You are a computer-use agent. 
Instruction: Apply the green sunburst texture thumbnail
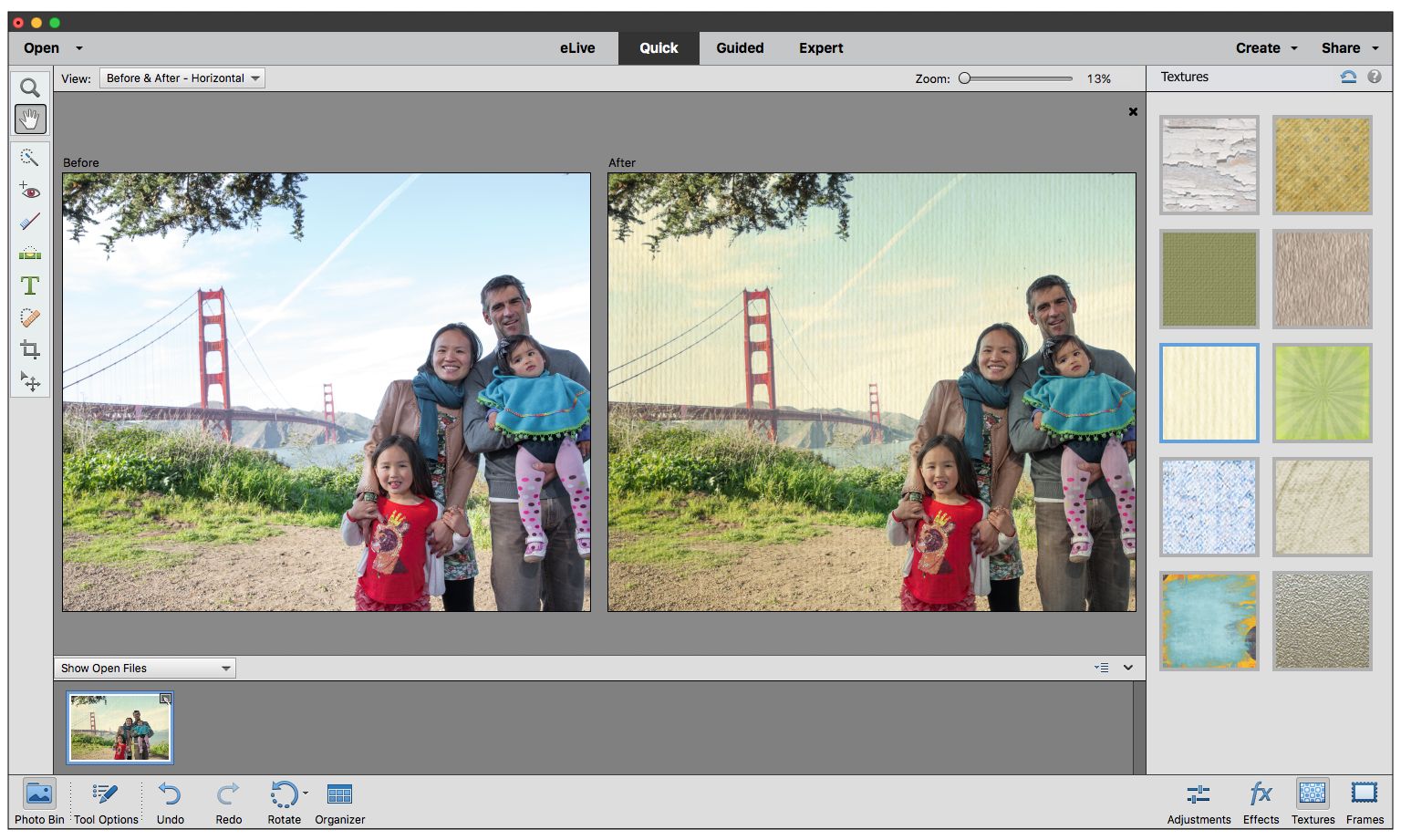(x=1322, y=393)
